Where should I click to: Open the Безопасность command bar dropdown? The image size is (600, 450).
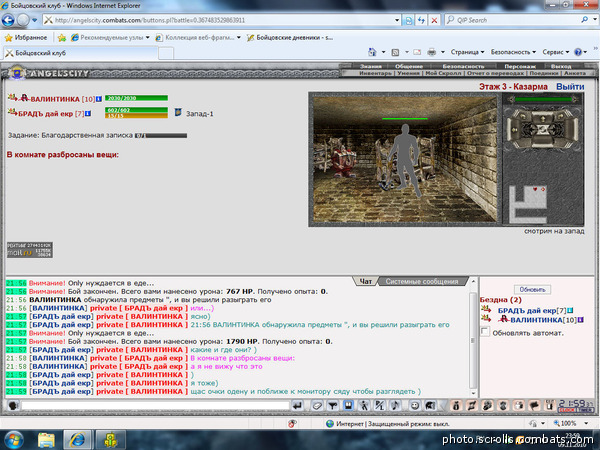(513, 52)
